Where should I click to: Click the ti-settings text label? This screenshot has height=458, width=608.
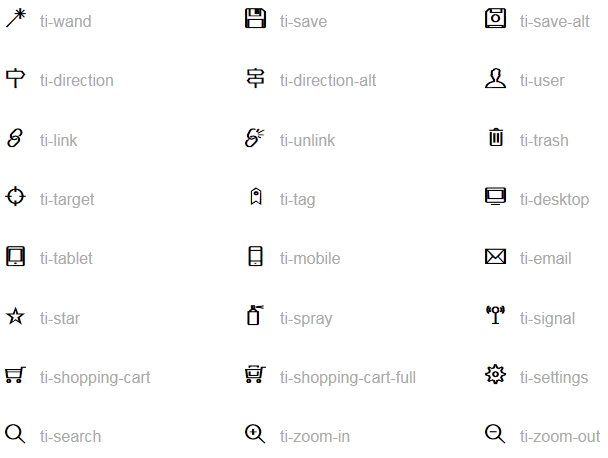554,377
